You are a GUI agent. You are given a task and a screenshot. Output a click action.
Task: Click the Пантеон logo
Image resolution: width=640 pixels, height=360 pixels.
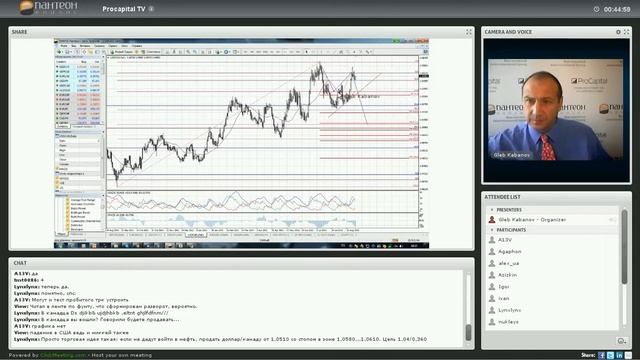coord(48,8)
